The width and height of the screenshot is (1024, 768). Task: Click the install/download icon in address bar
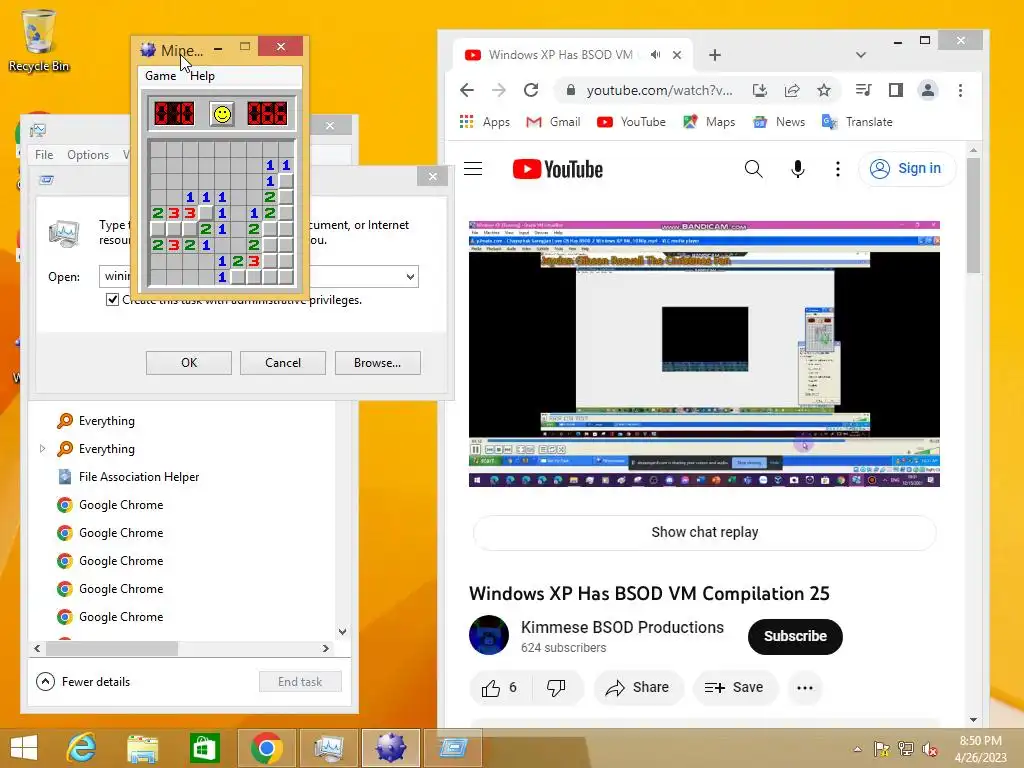pos(760,90)
